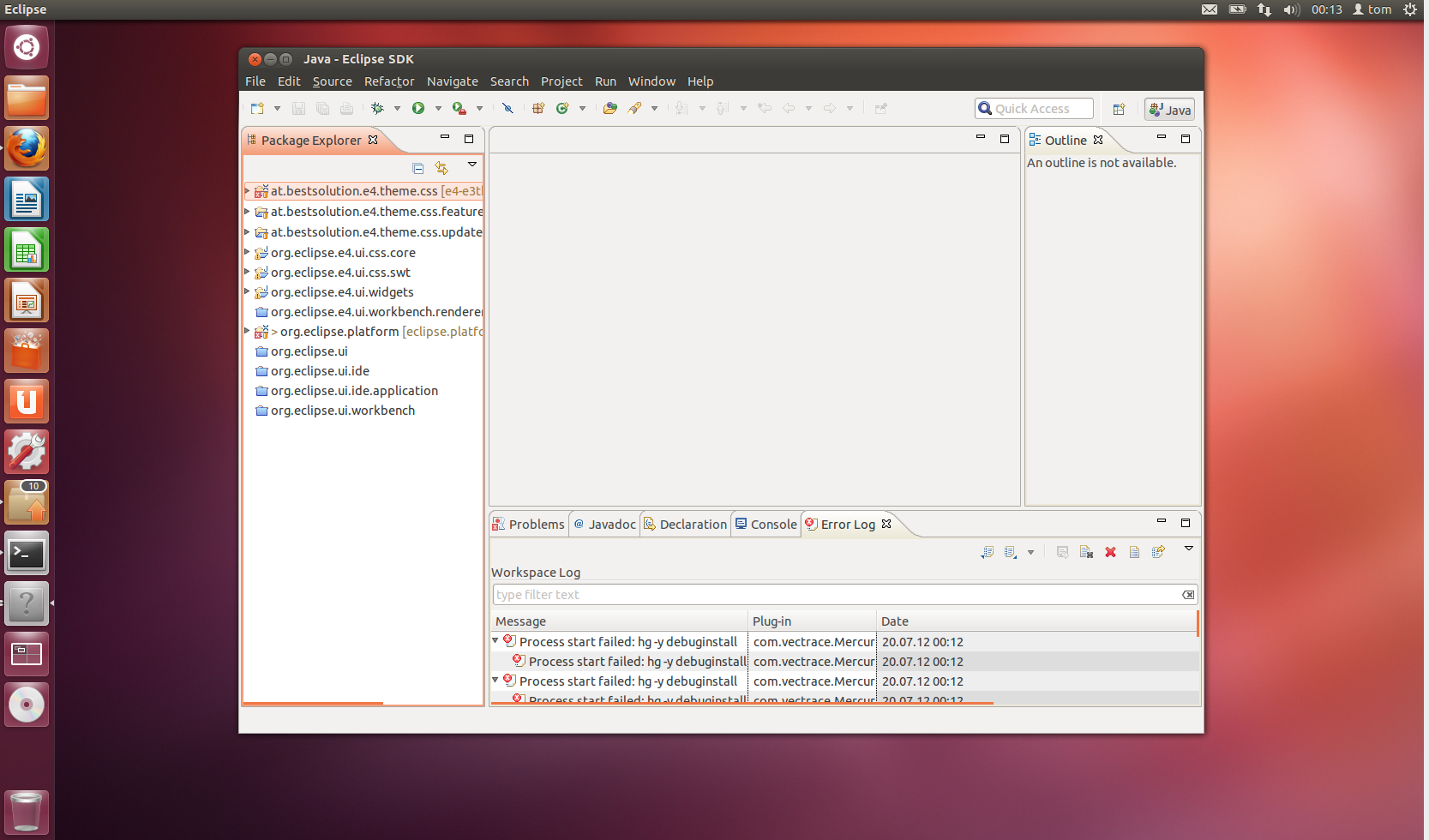Click the Open Log file icon
This screenshot has height=840, width=1429.
point(1134,552)
